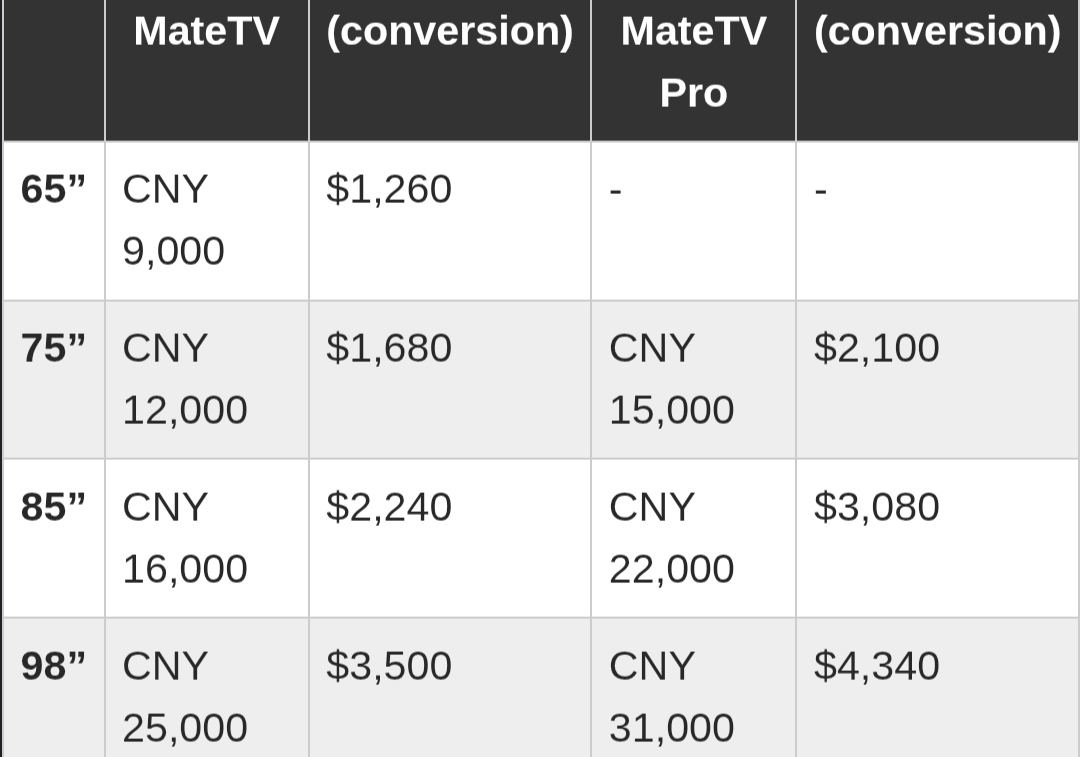This screenshot has height=757, width=1080.
Task: Click the $1,680 conversion value
Action: (x=388, y=348)
